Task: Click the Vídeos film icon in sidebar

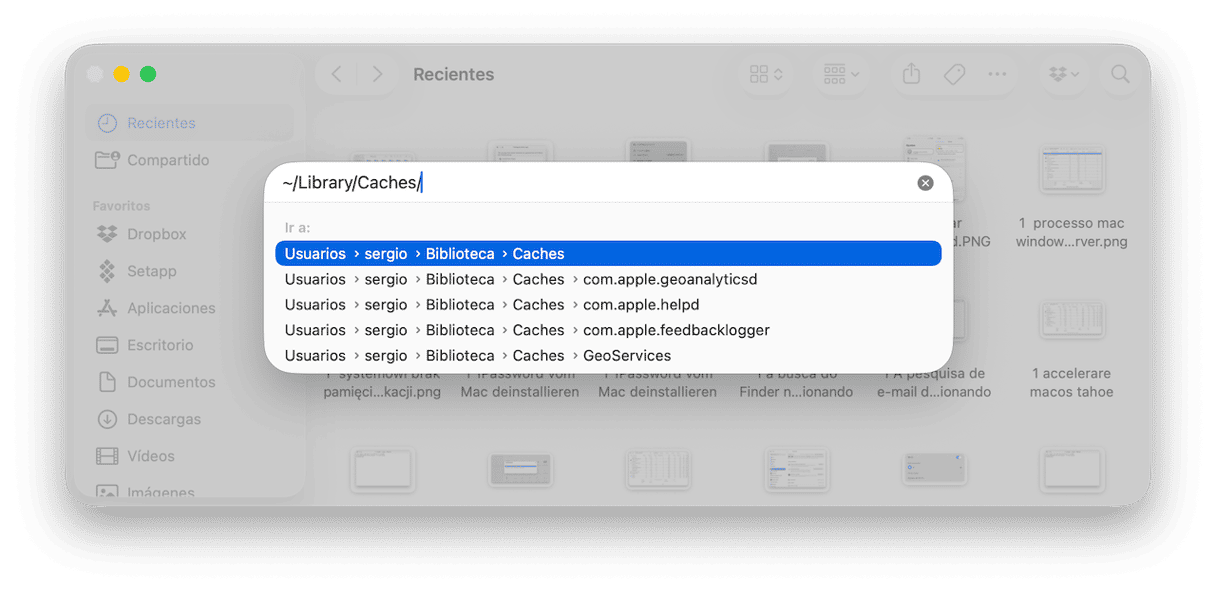Action: click(x=107, y=456)
